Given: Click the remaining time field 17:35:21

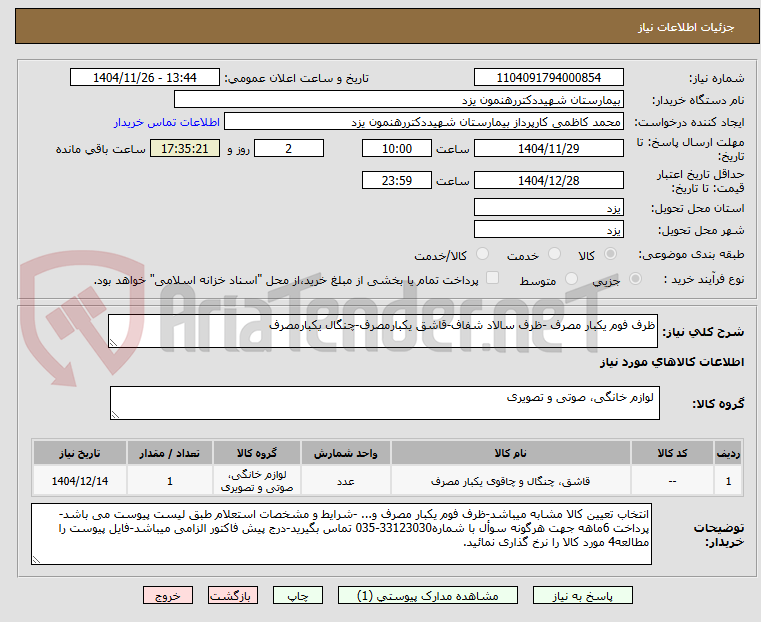Looking at the screenshot, I should (x=184, y=148).
